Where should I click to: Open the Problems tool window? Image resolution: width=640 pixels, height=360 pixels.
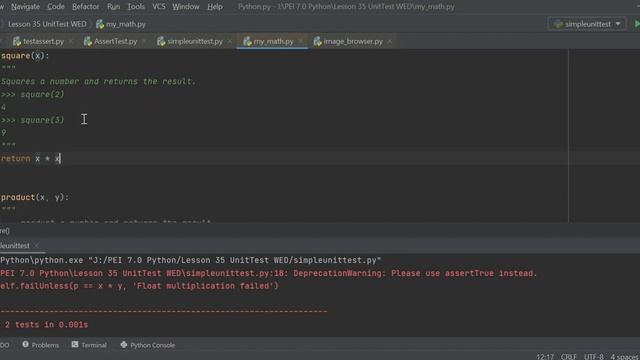(x=40, y=345)
